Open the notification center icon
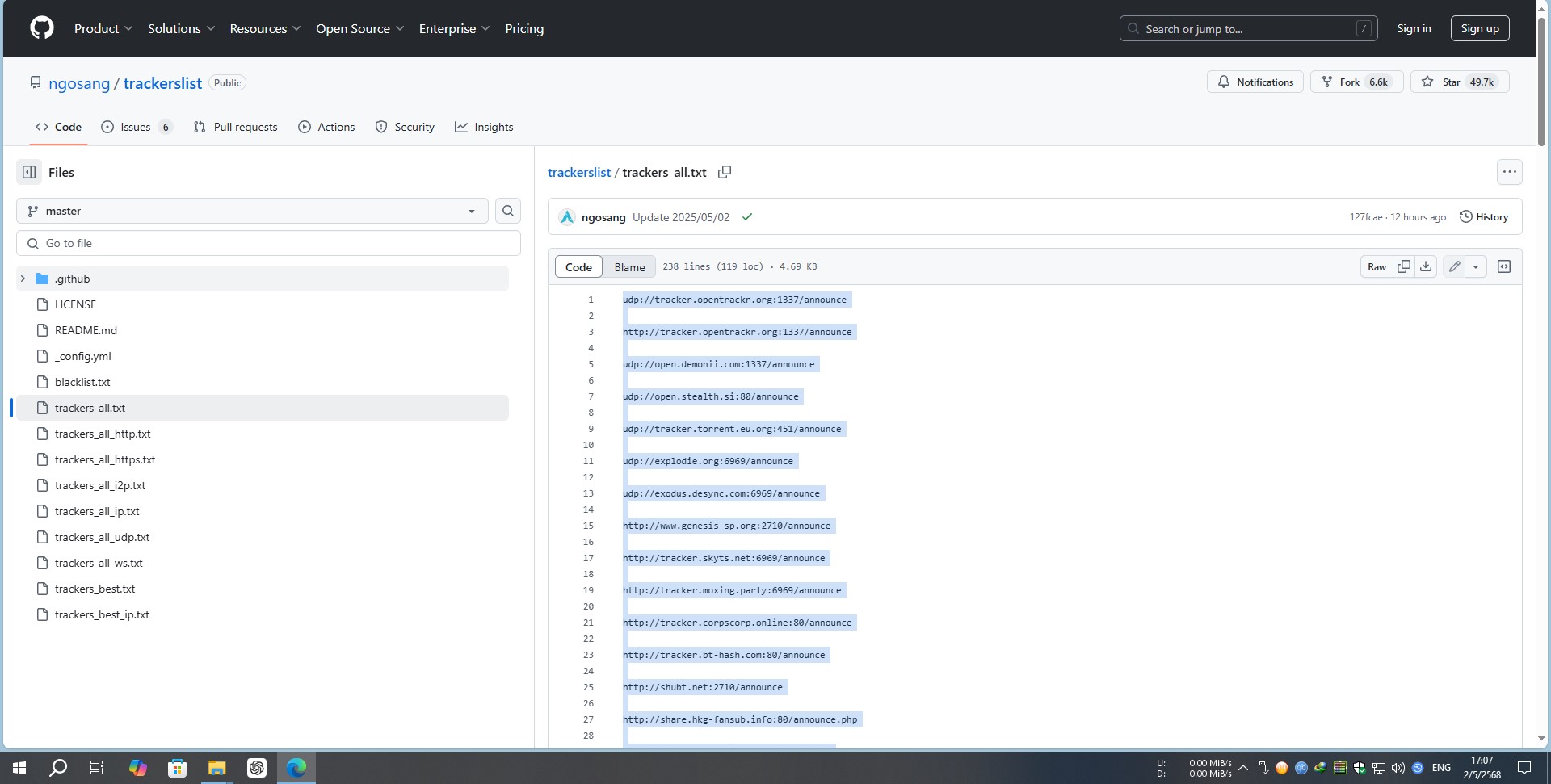The height and width of the screenshot is (784, 1551). [x=1524, y=768]
